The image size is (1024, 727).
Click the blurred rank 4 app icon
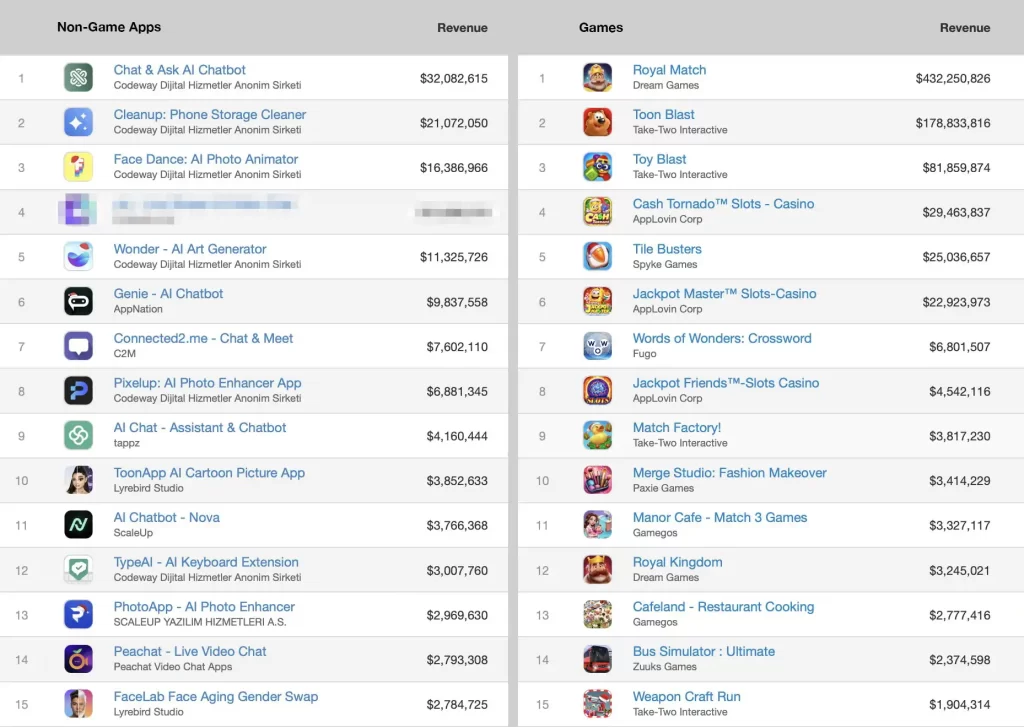pos(78,211)
